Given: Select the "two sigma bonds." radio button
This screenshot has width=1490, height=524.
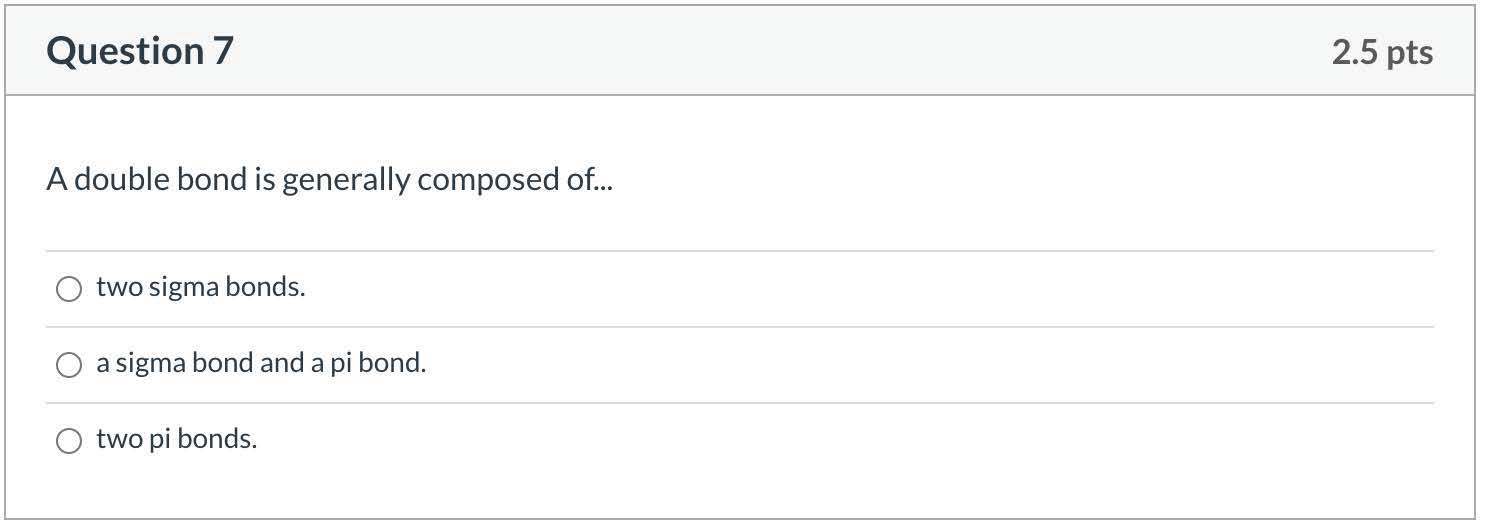Looking at the screenshot, I should [x=69, y=289].
